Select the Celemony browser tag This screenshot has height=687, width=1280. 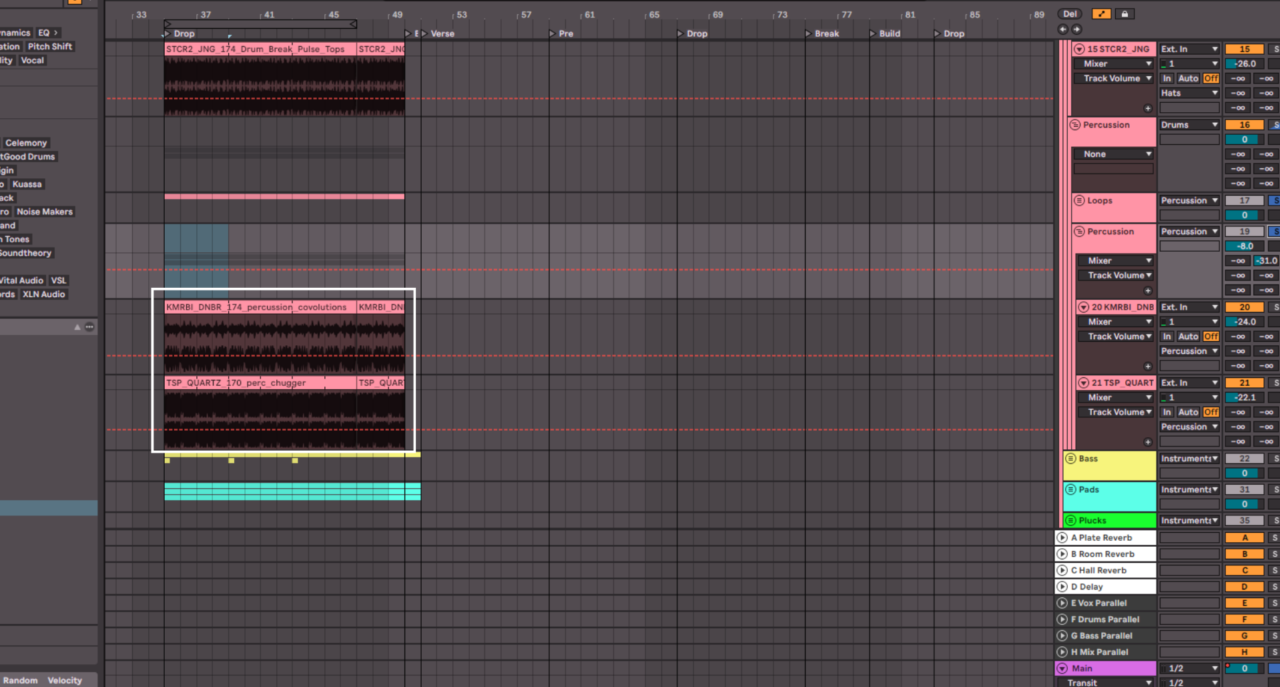click(26, 143)
